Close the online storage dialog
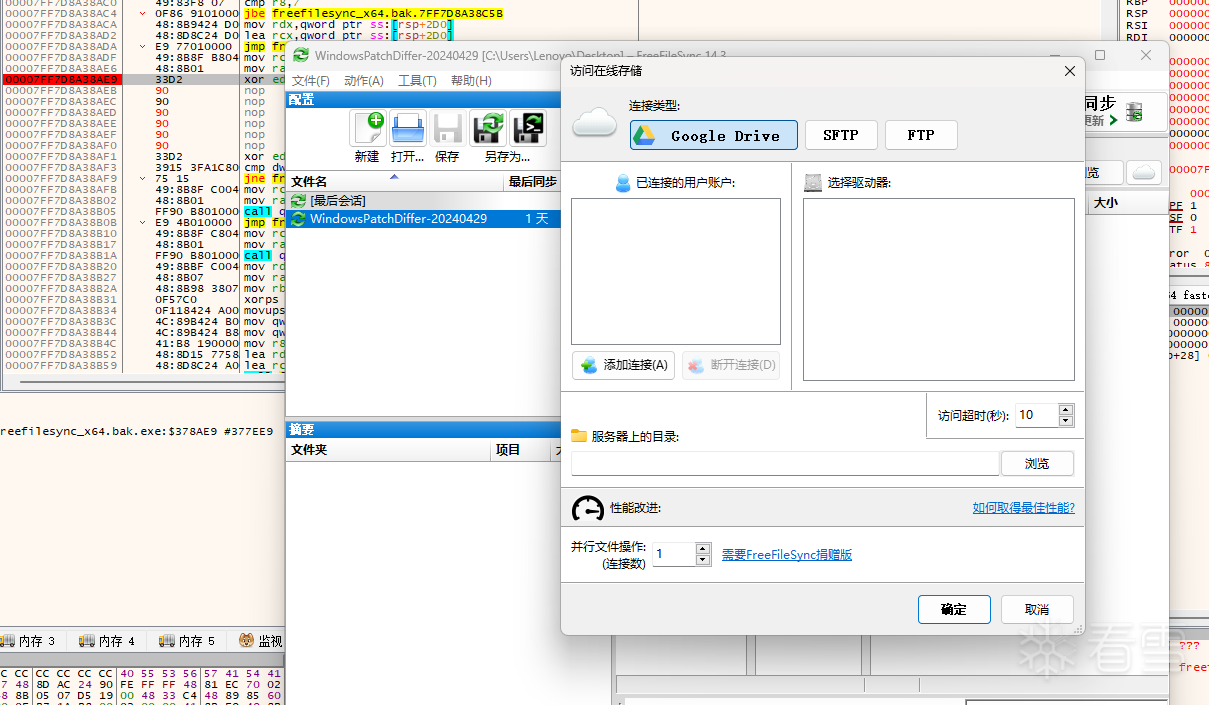This screenshot has width=1209, height=705. (1070, 71)
